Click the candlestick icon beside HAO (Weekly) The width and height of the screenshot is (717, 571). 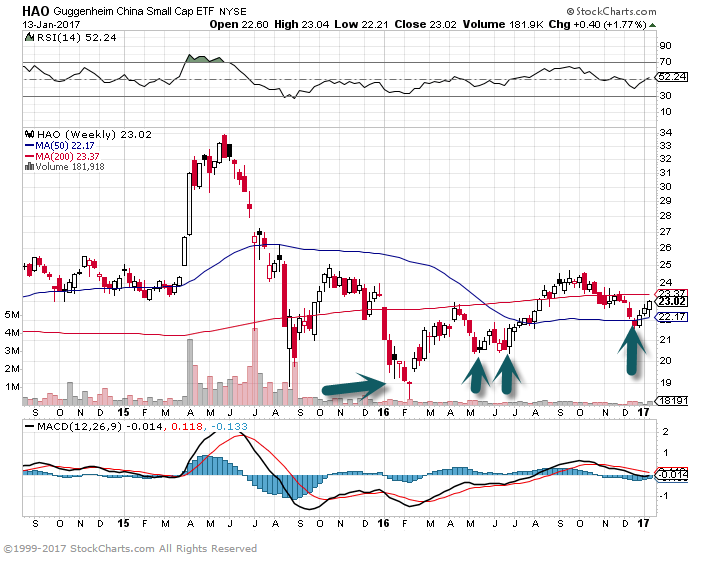tap(30, 134)
